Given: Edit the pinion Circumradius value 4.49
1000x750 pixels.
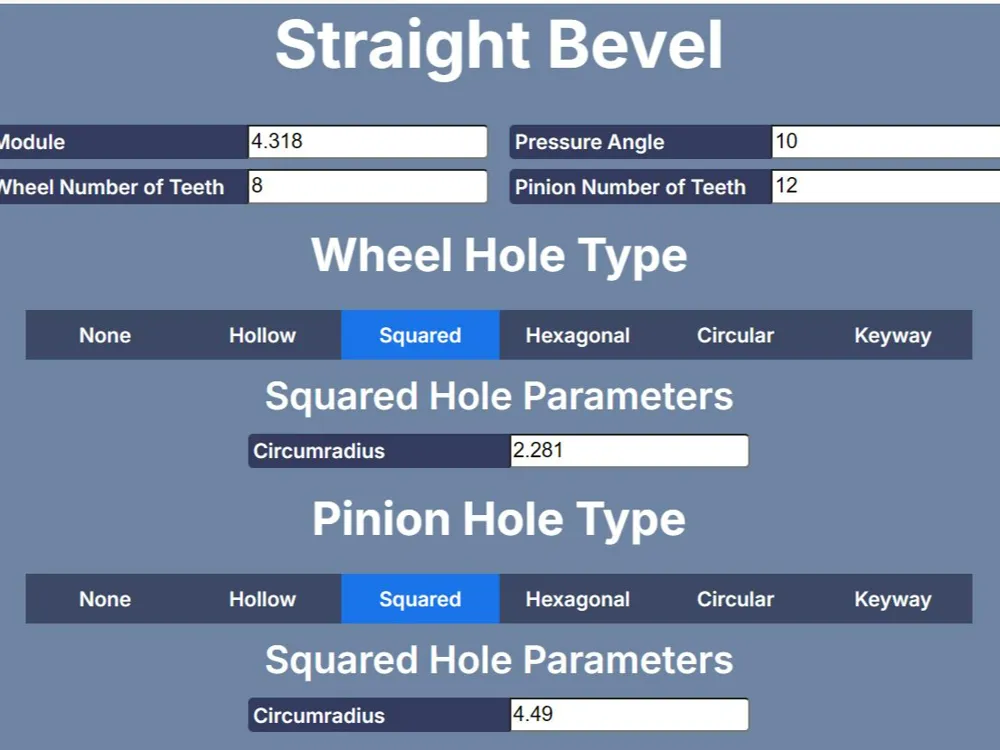Looking at the screenshot, I should (x=629, y=714).
